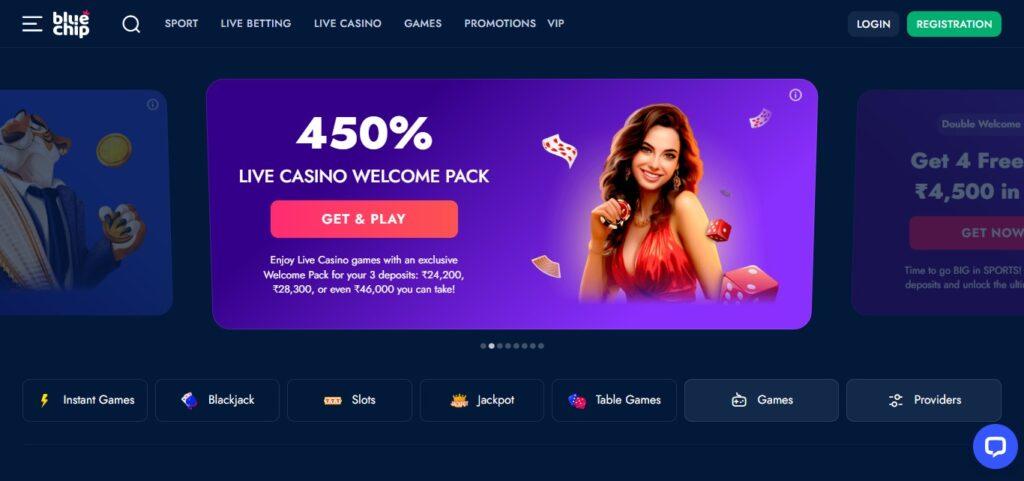Expand the Games filter button
This screenshot has width=1024, height=481.
tap(761, 400)
